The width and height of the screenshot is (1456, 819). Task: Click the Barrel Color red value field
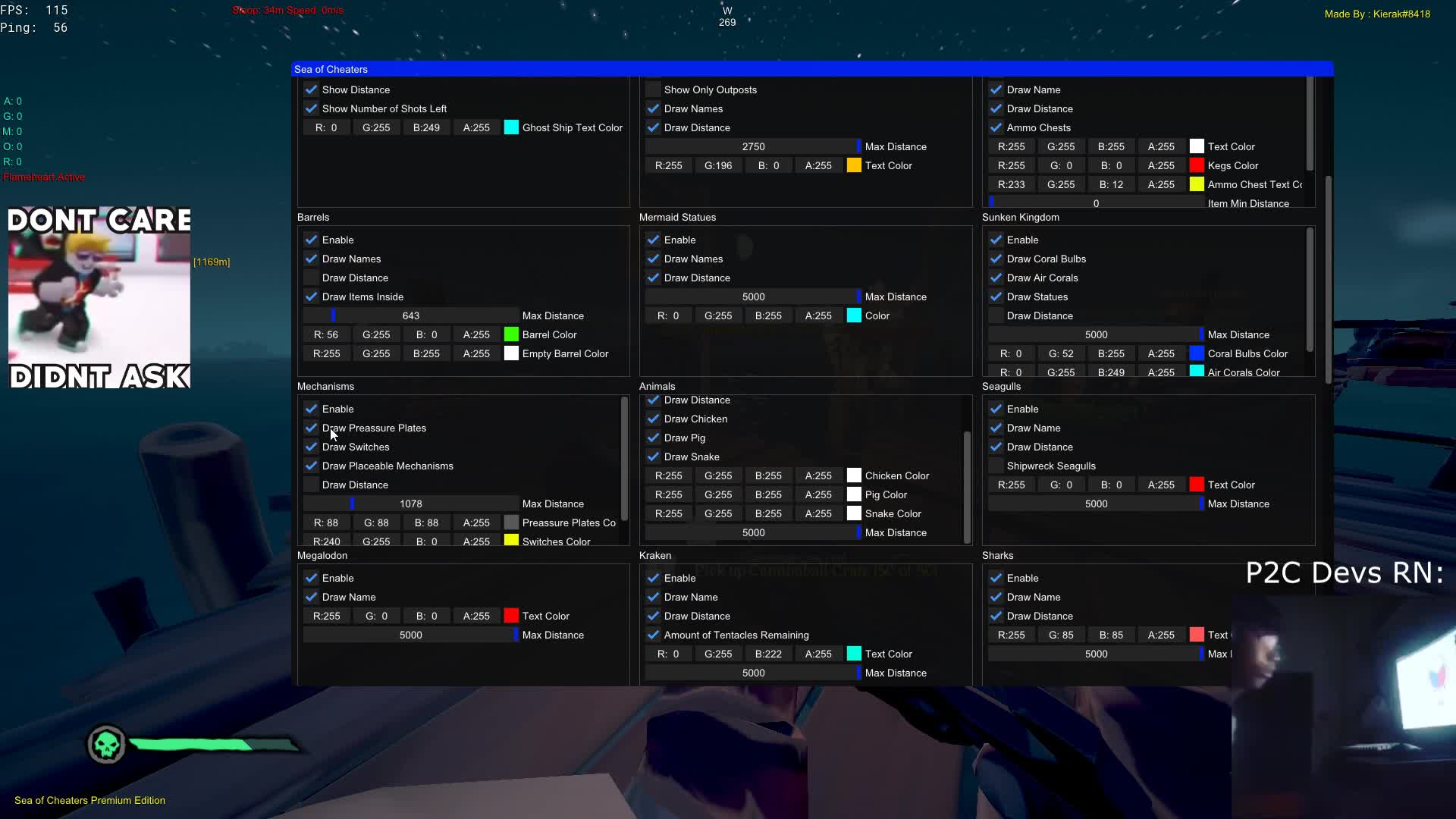click(x=326, y=334)
